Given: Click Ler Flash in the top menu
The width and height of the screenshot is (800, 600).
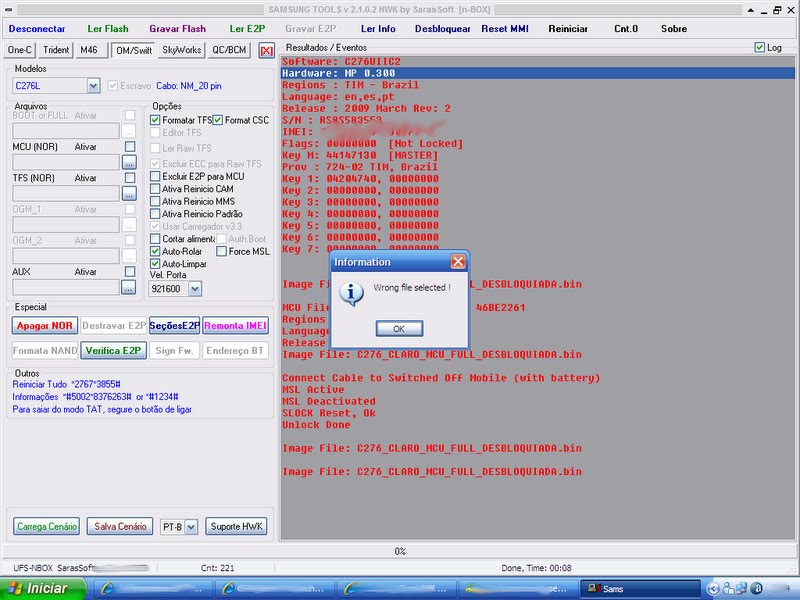Looking at the screenshot, I should click(108, 29).
